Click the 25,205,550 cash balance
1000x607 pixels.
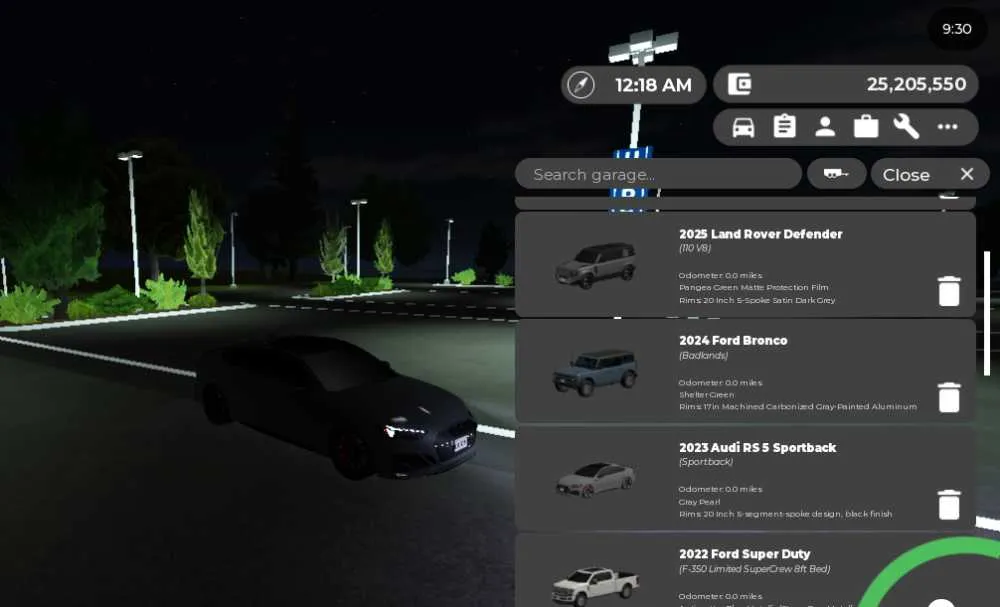pyautogui.click(x=916, y=84)
